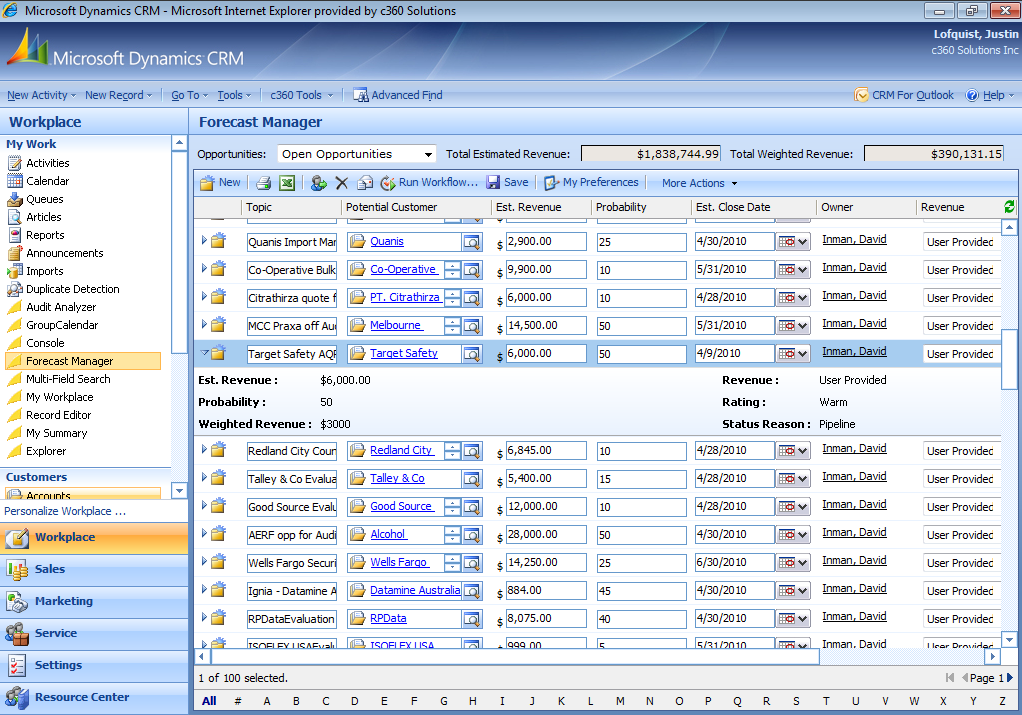Save changes with the Save button
The width and height of the screenshot is (1022, 715).
pyautogui.click(x=508, y=183)
